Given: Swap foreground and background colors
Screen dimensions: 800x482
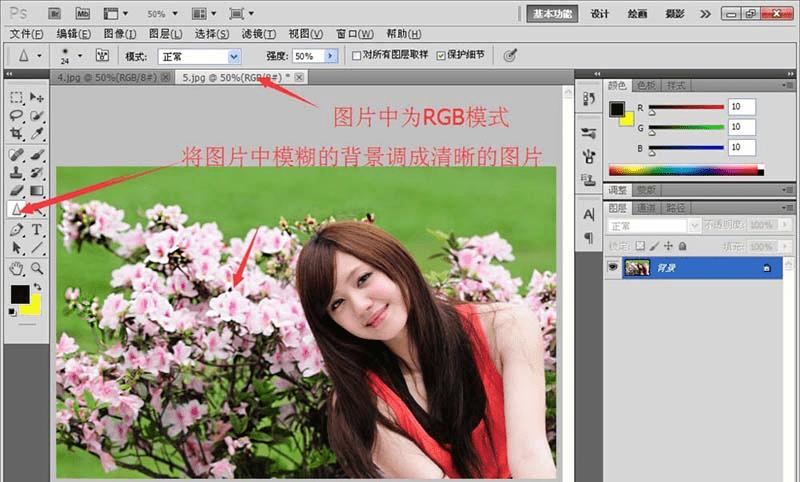Looking at the screenshot, I should [37, 287].
